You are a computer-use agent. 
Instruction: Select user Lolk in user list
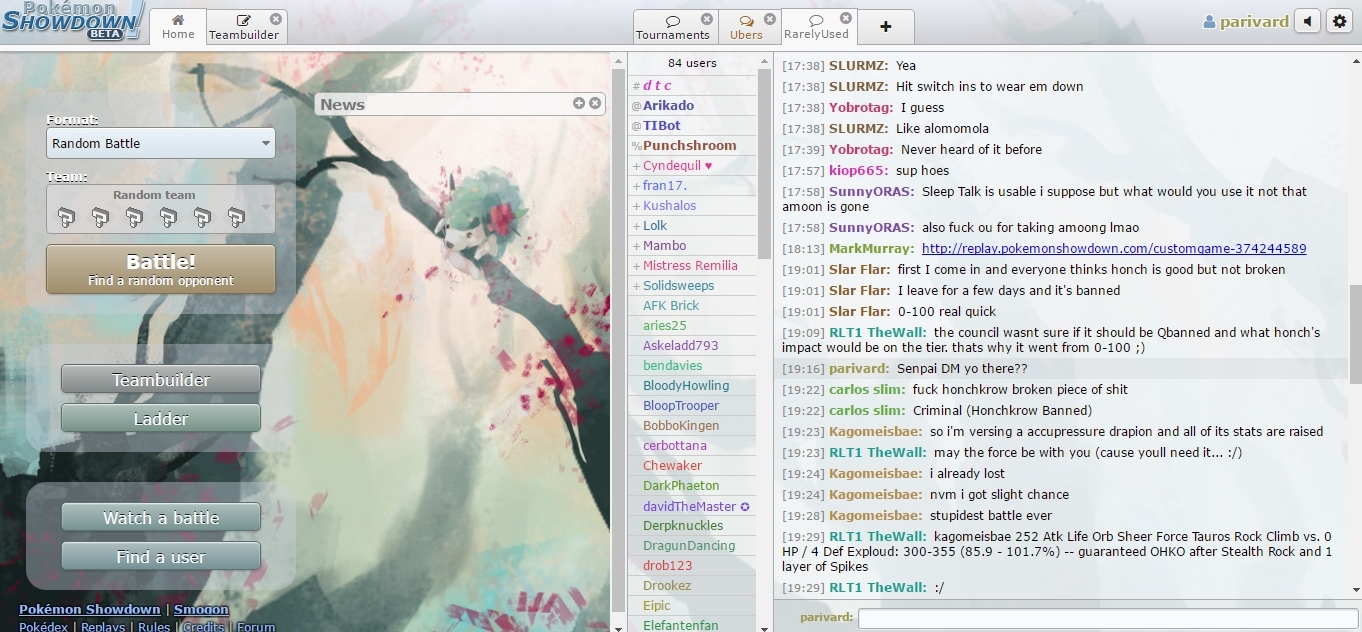(692, 225)
